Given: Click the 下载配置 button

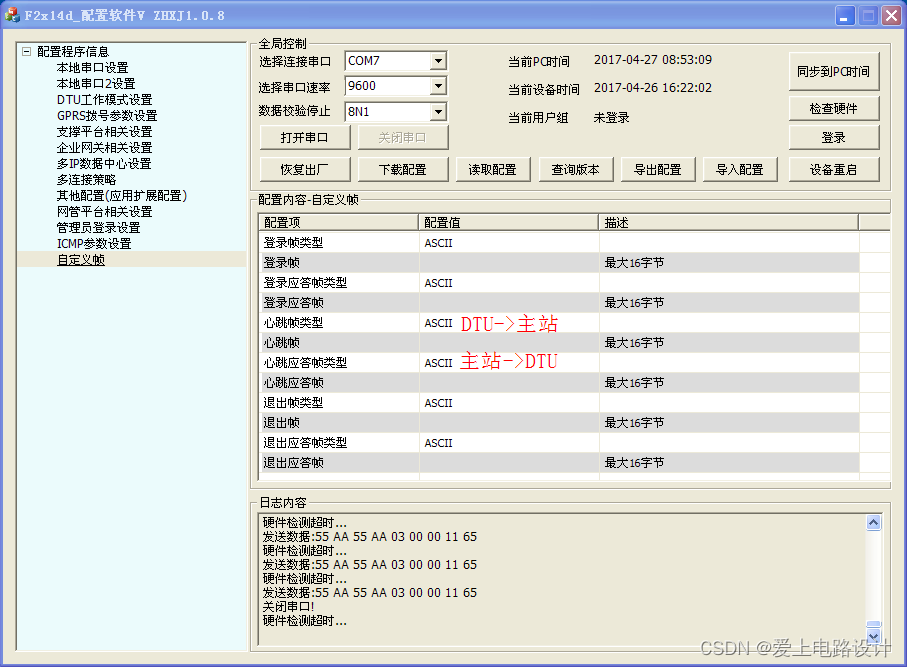Looking at the screenshot, I should coord(402,169).
